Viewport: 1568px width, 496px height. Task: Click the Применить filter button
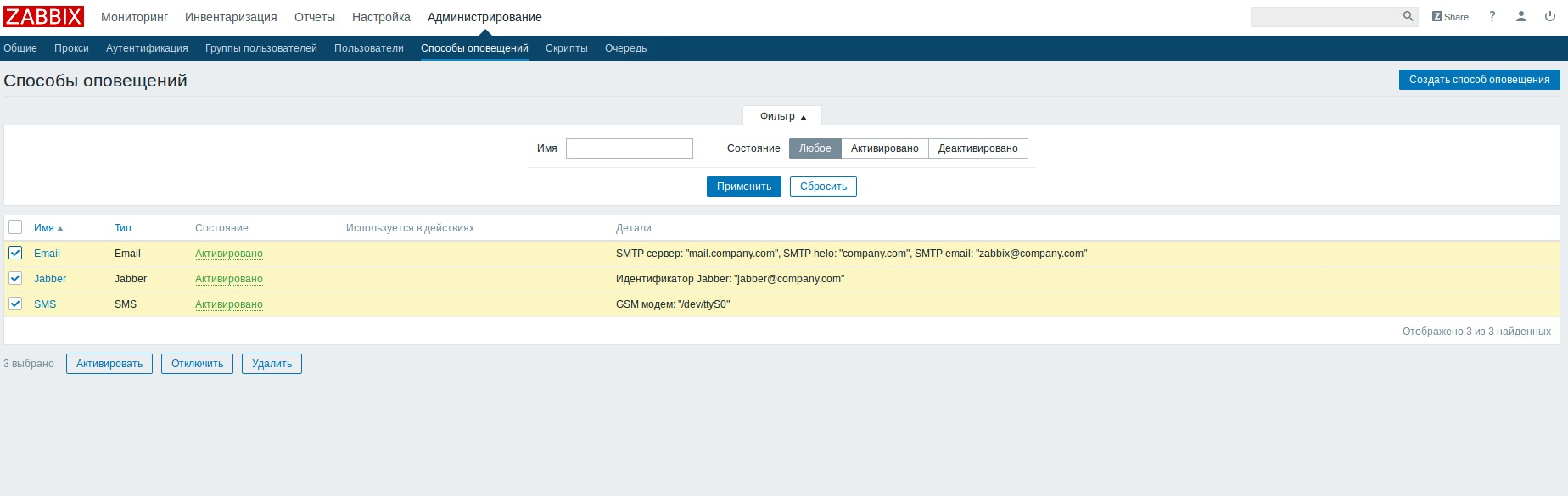tap(743, 187)
